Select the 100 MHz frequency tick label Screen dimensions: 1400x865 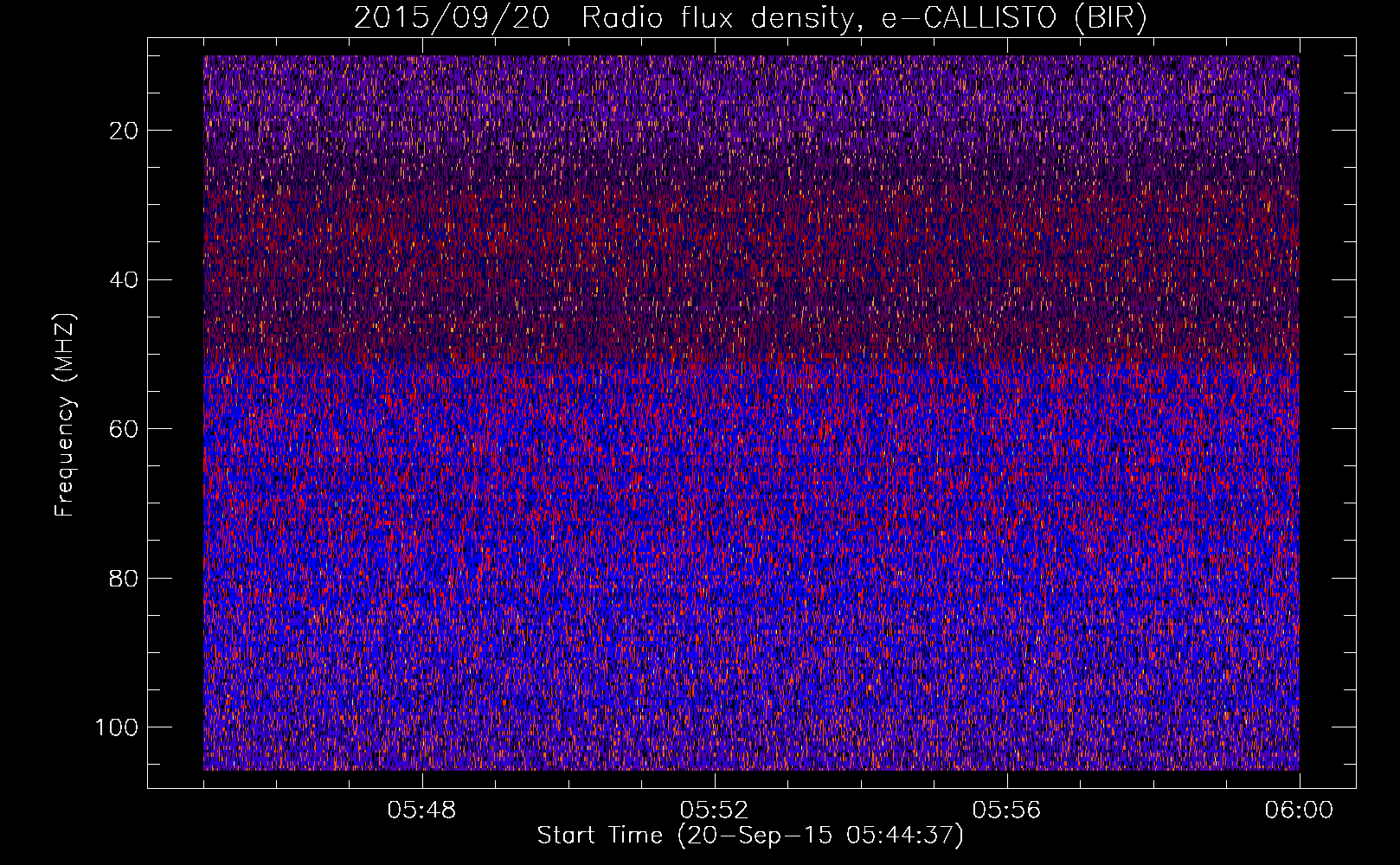[x=117, y=727]
